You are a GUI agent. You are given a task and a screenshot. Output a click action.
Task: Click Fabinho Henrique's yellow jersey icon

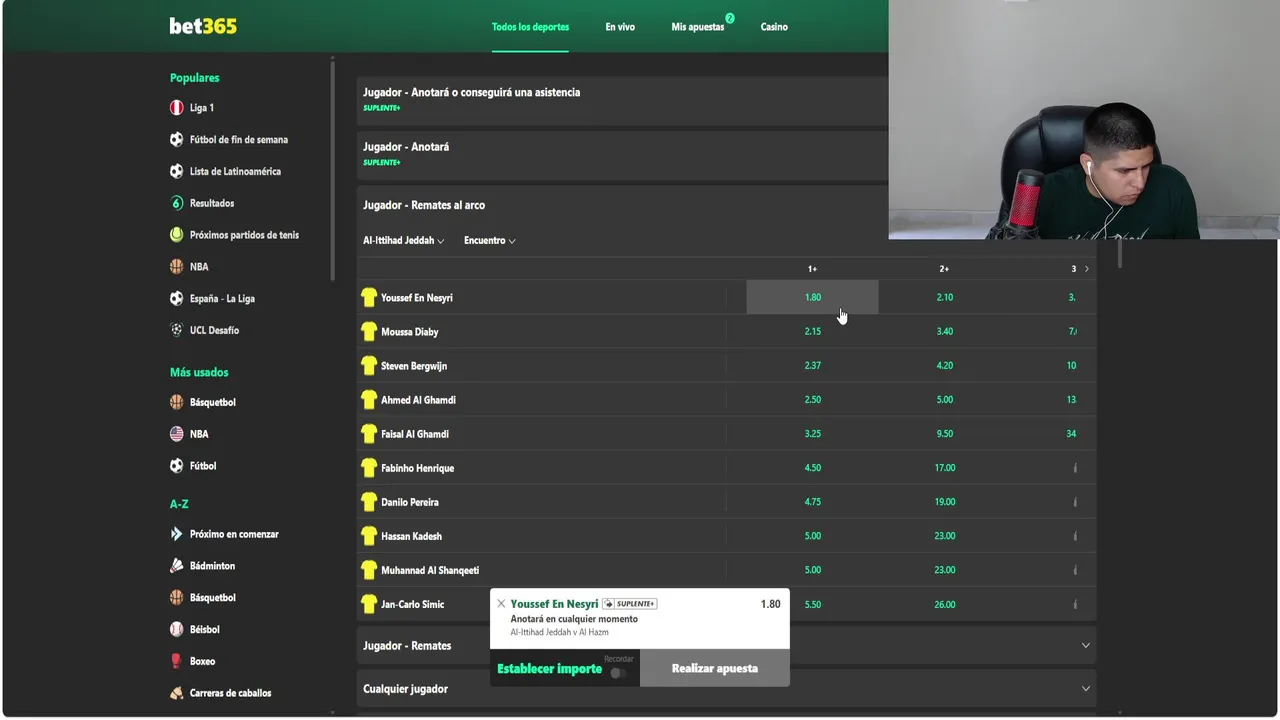(x=369, y=468)
